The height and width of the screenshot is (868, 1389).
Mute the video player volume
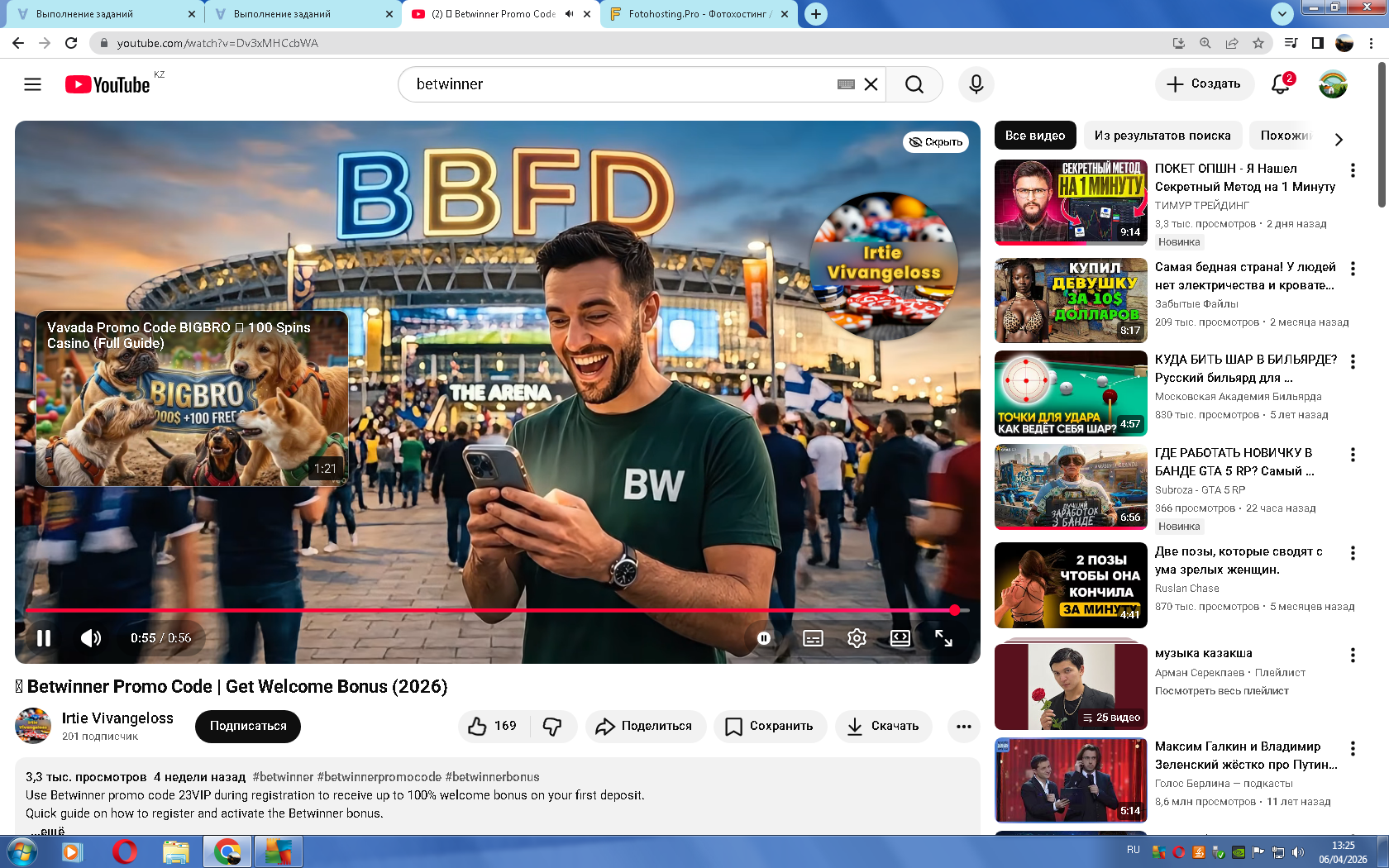click(90, 638)
